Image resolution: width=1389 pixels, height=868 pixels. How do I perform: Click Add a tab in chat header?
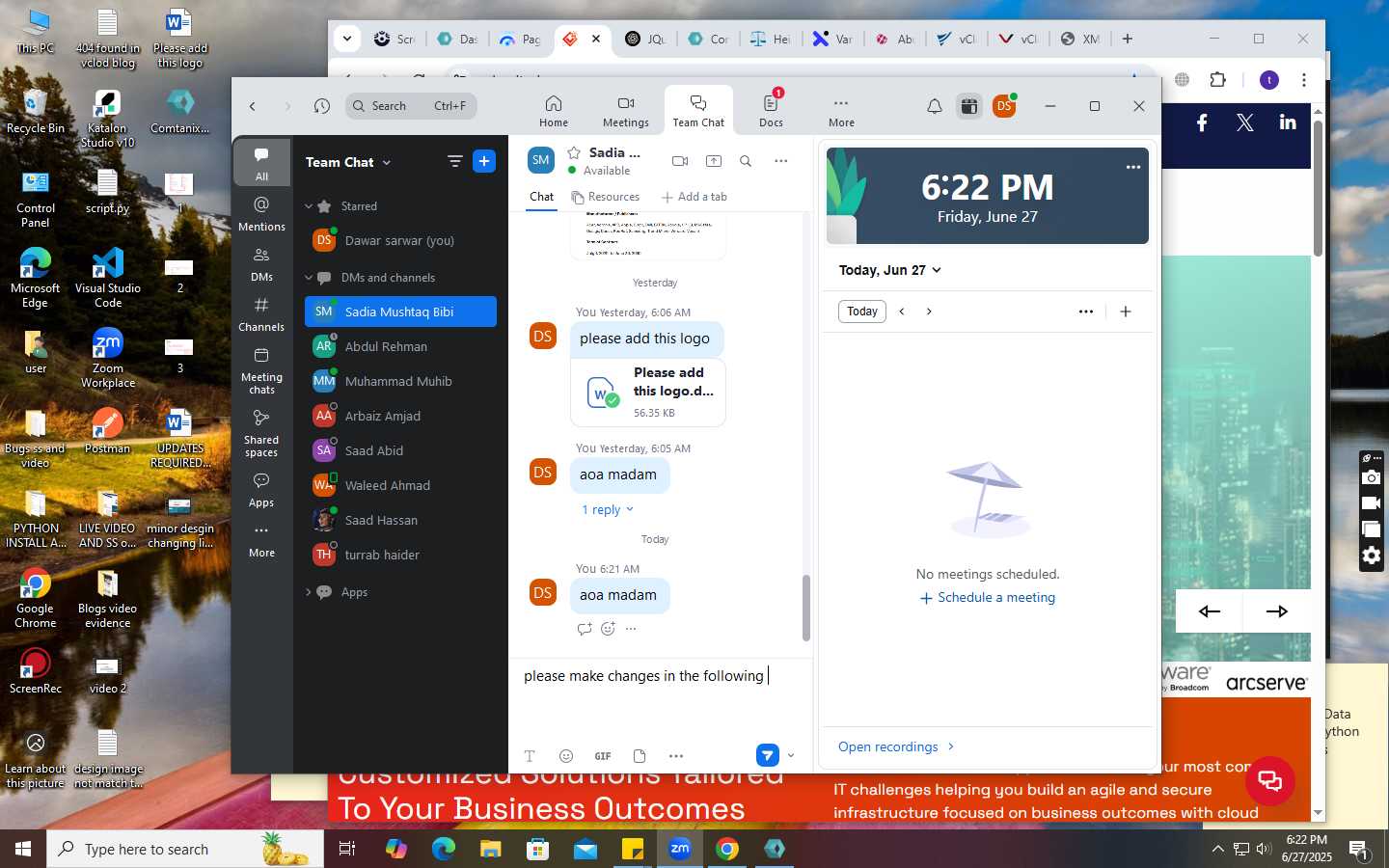click(x=694, y=197)
